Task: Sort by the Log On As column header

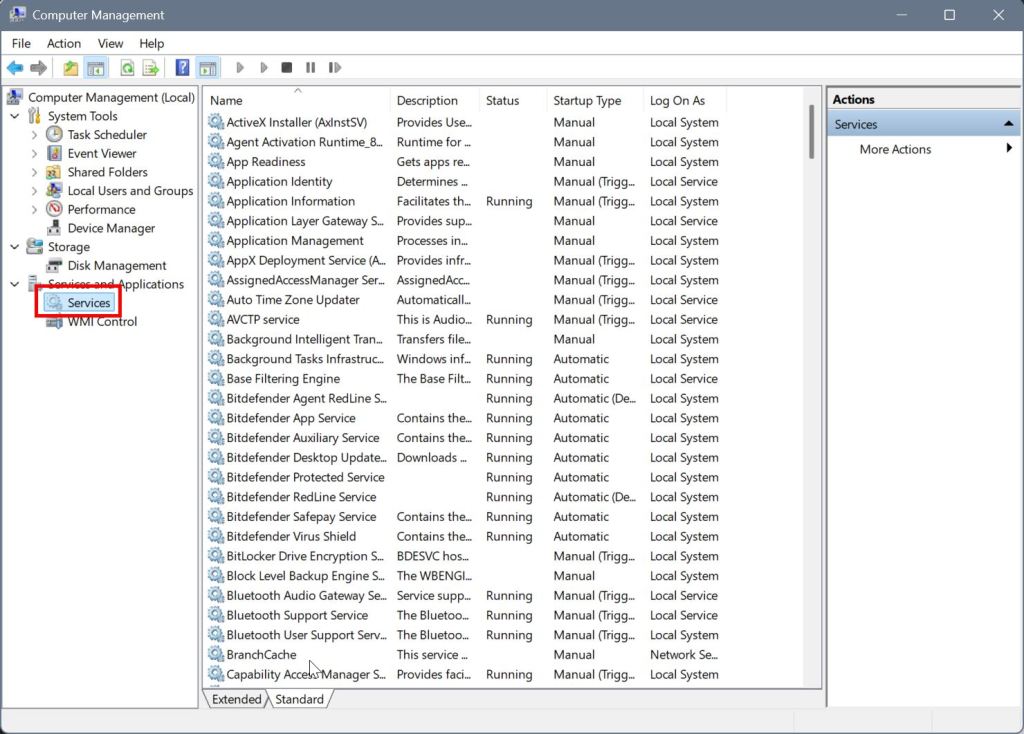Action: click(x=685, y=101)
